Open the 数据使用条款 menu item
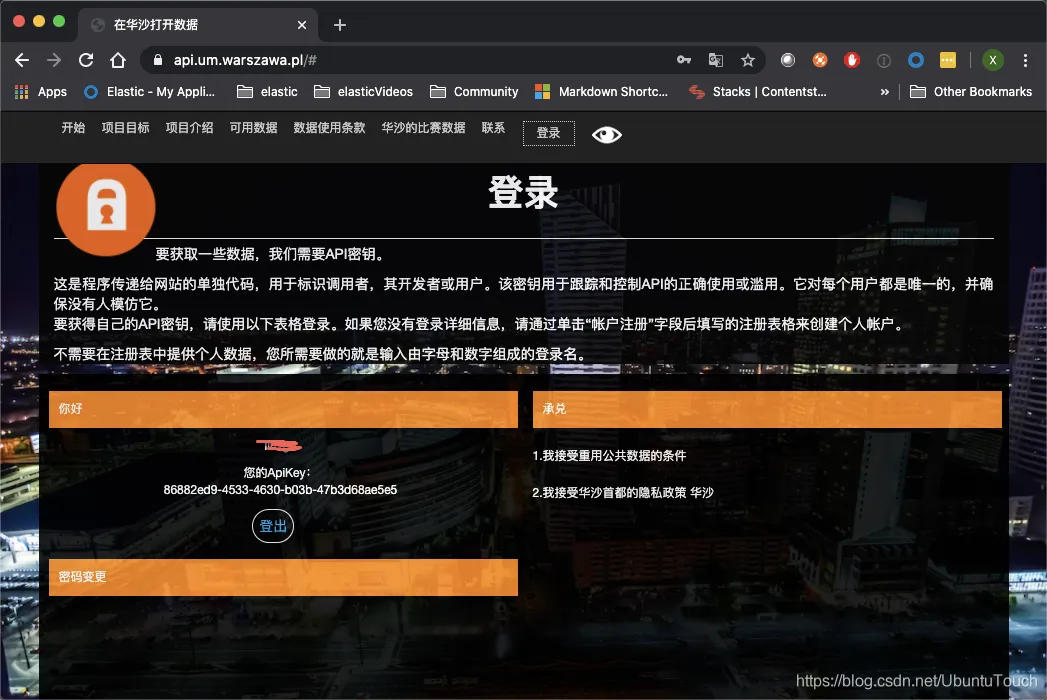 point(329,128)
